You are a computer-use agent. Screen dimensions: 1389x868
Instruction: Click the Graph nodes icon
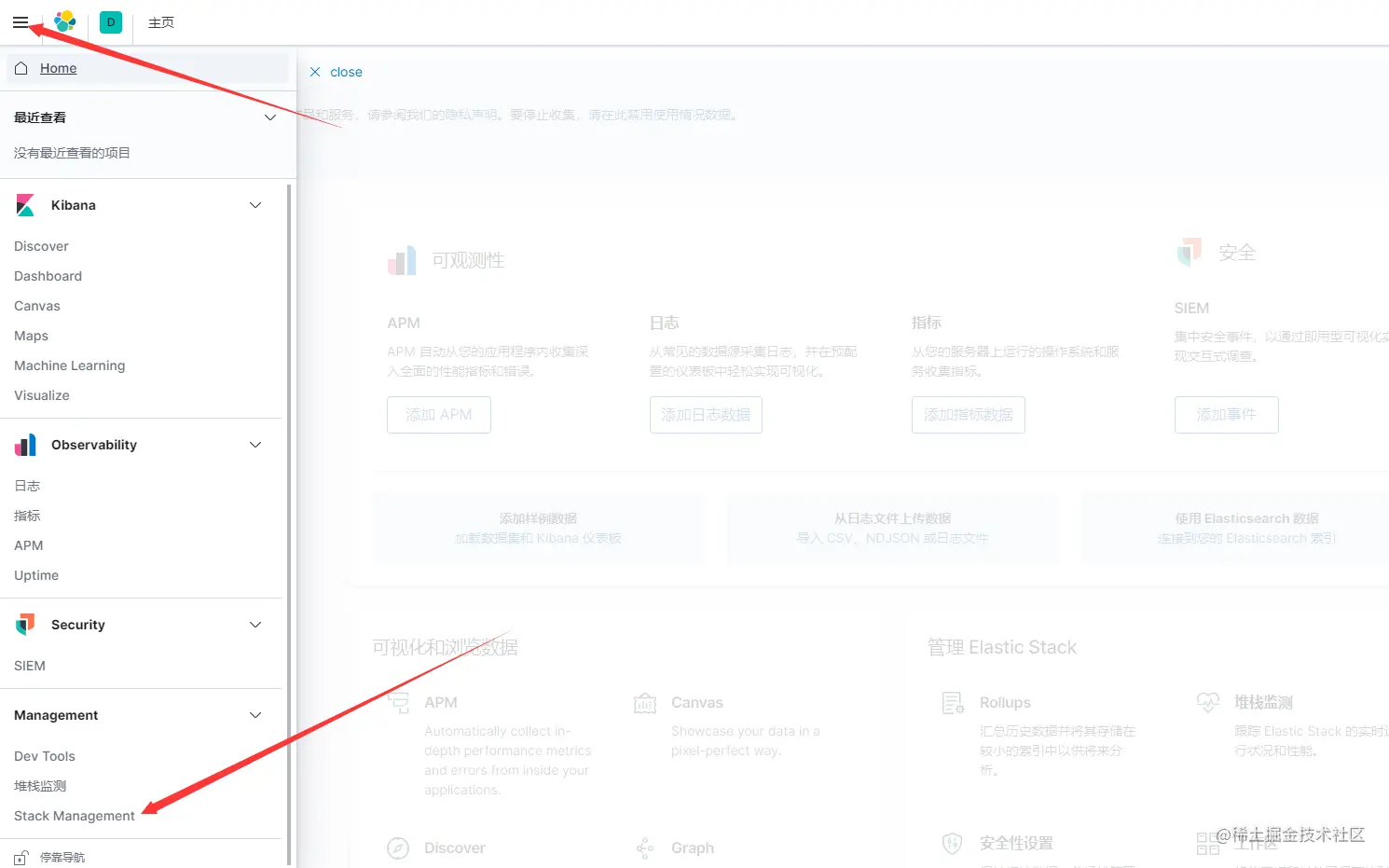(x=645, y=847)
